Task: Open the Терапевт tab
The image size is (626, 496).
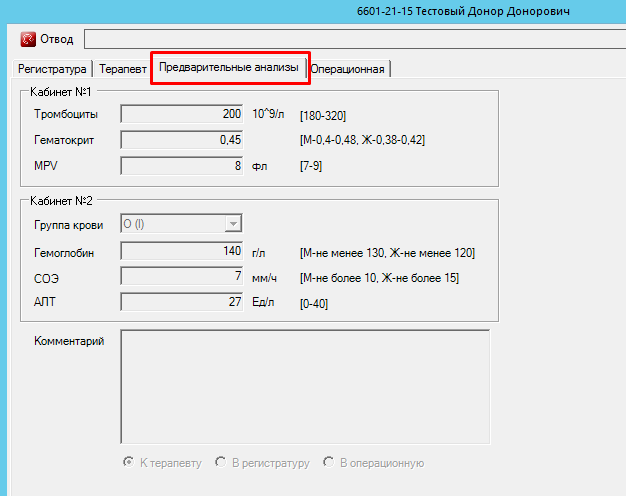Action: (x=123, y=69)
